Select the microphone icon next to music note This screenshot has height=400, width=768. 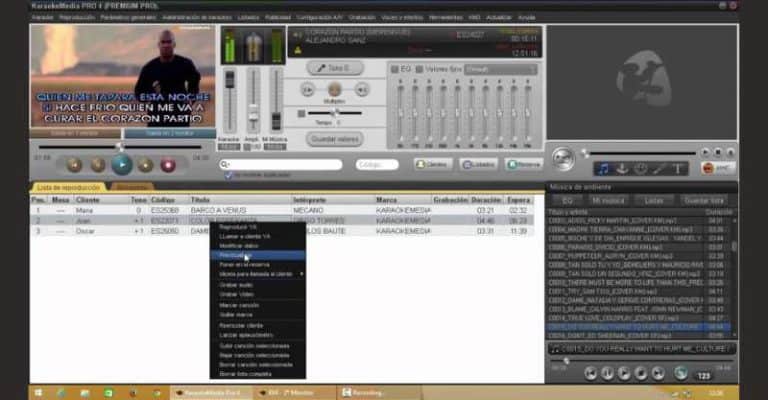pos(622,169)
